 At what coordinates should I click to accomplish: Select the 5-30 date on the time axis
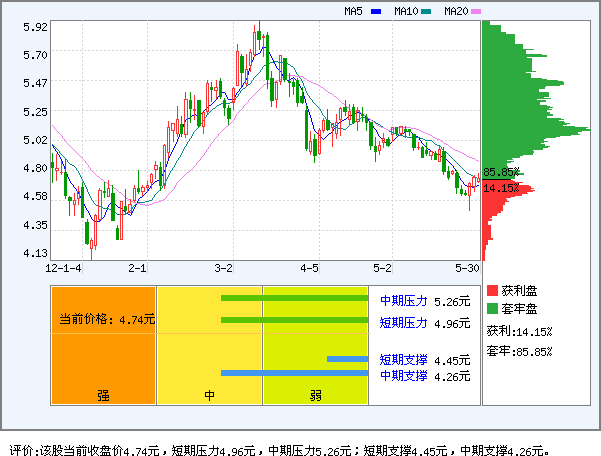click(x=466, y=269)
